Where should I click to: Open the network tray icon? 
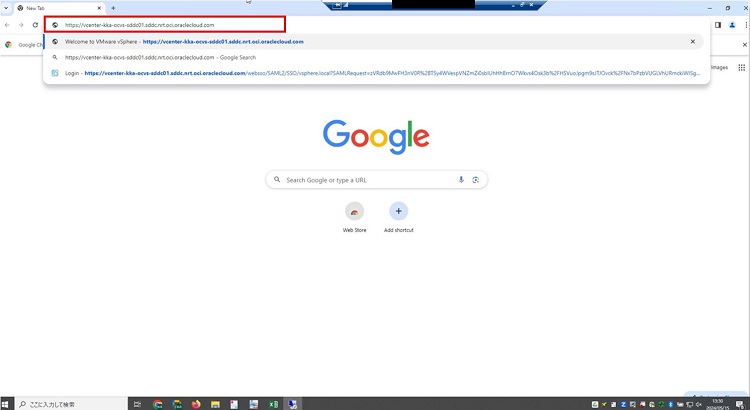(689, 404)
